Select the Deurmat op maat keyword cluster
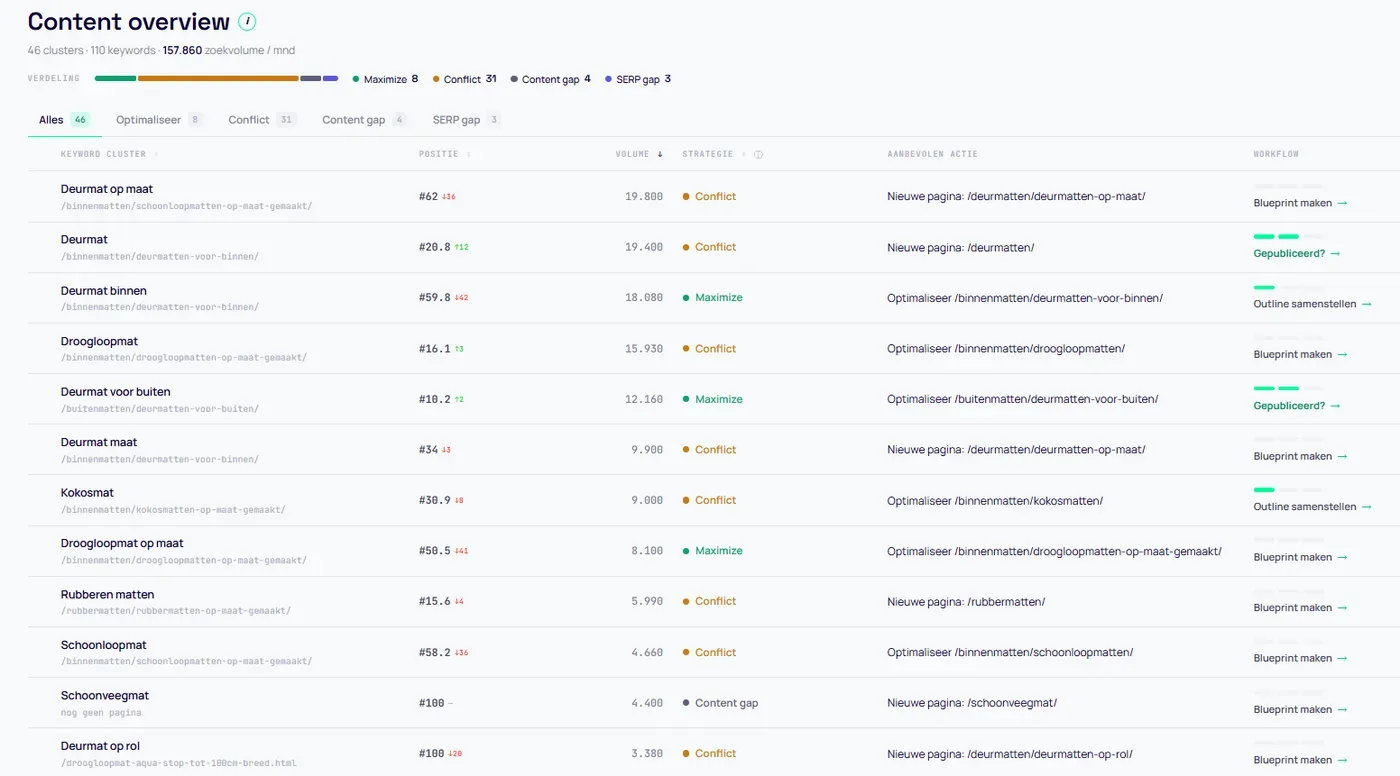1400x776 pixels. (x=107, y=189)
